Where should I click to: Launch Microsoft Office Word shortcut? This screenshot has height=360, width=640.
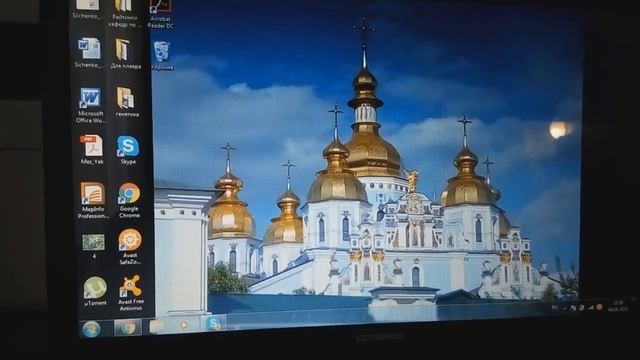(90, 105)
